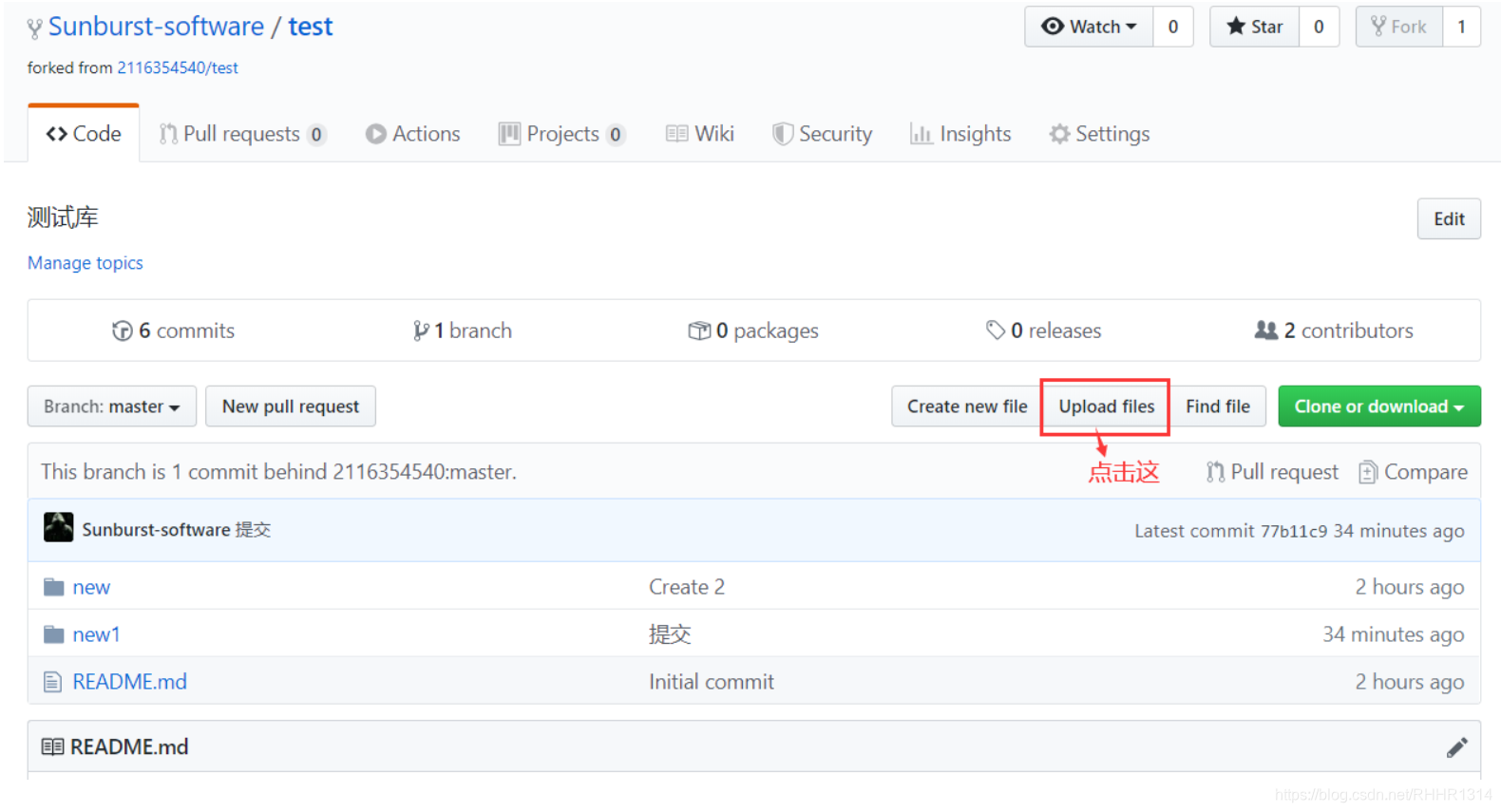Fork the repository

(1398, 27)
